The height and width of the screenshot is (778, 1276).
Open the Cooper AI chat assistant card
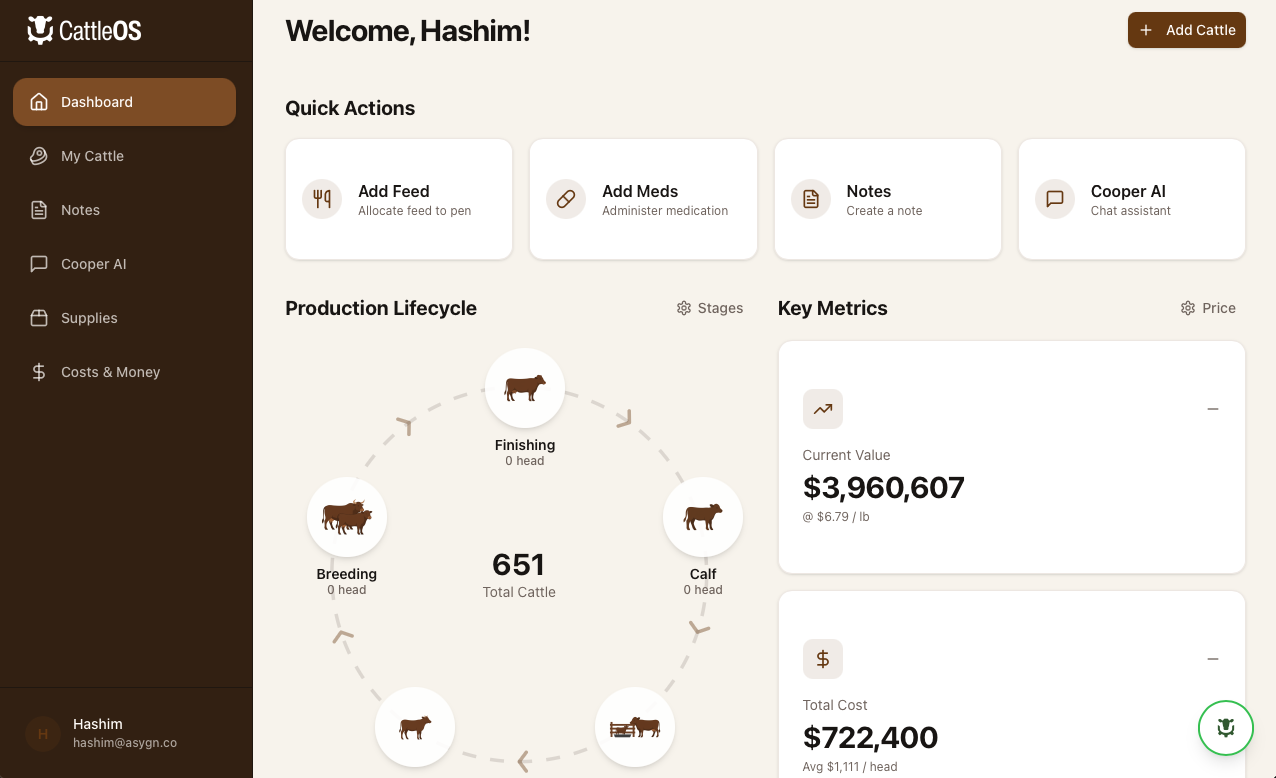(1131, 199)
